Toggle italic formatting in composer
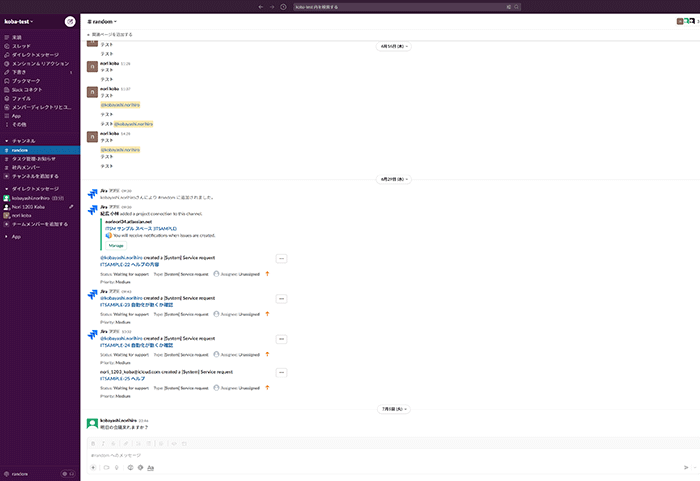Image resolution: width=700 pixels, height=481 pixels. point(103,443)
